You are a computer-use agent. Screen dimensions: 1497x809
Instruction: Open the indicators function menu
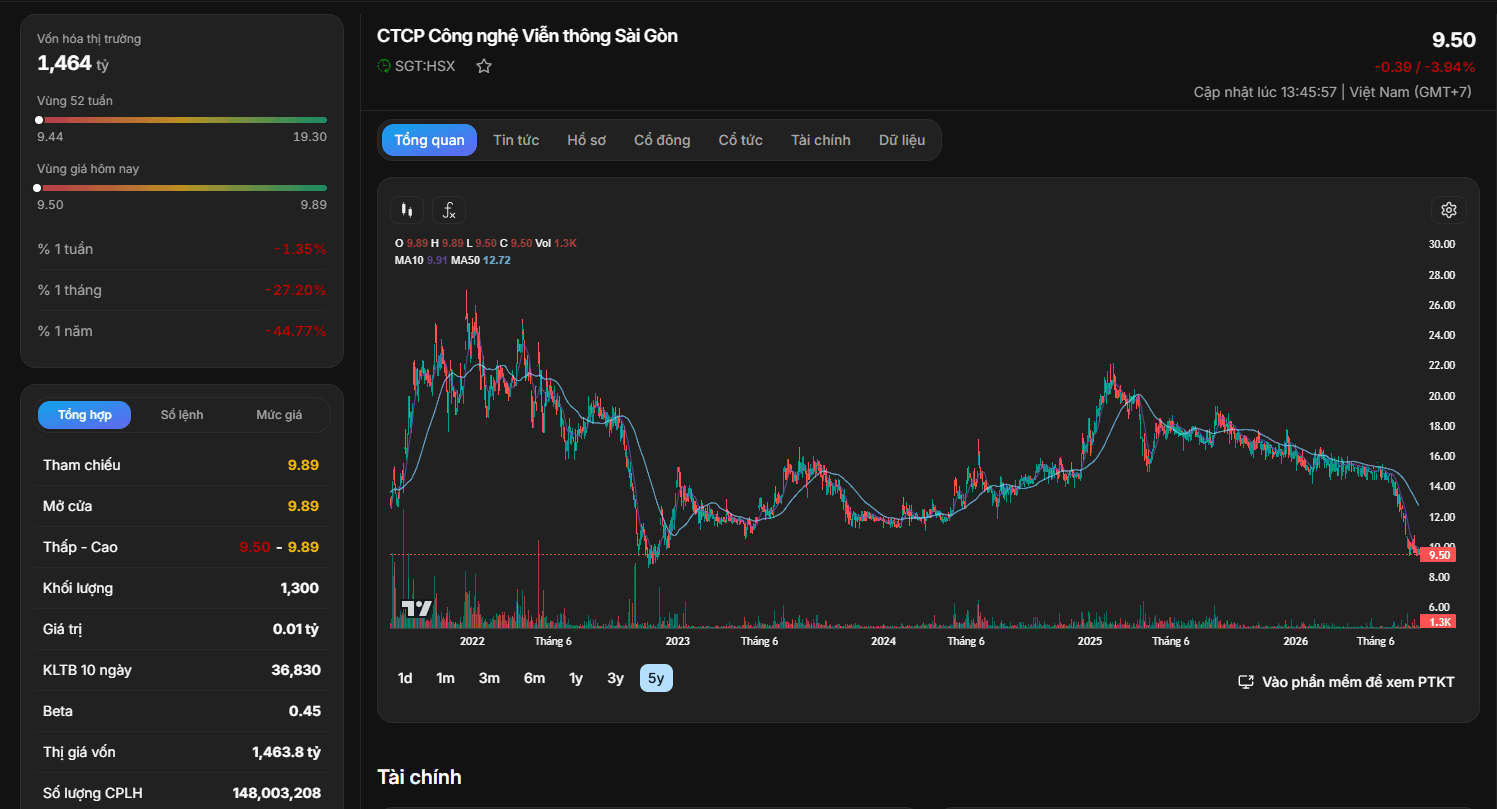click(449, 210)
